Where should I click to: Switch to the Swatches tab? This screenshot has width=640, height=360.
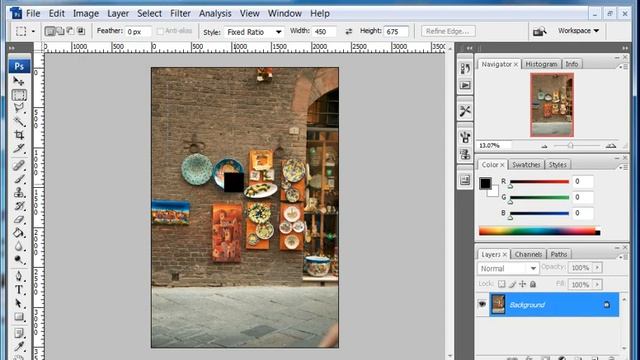point(526,164)
